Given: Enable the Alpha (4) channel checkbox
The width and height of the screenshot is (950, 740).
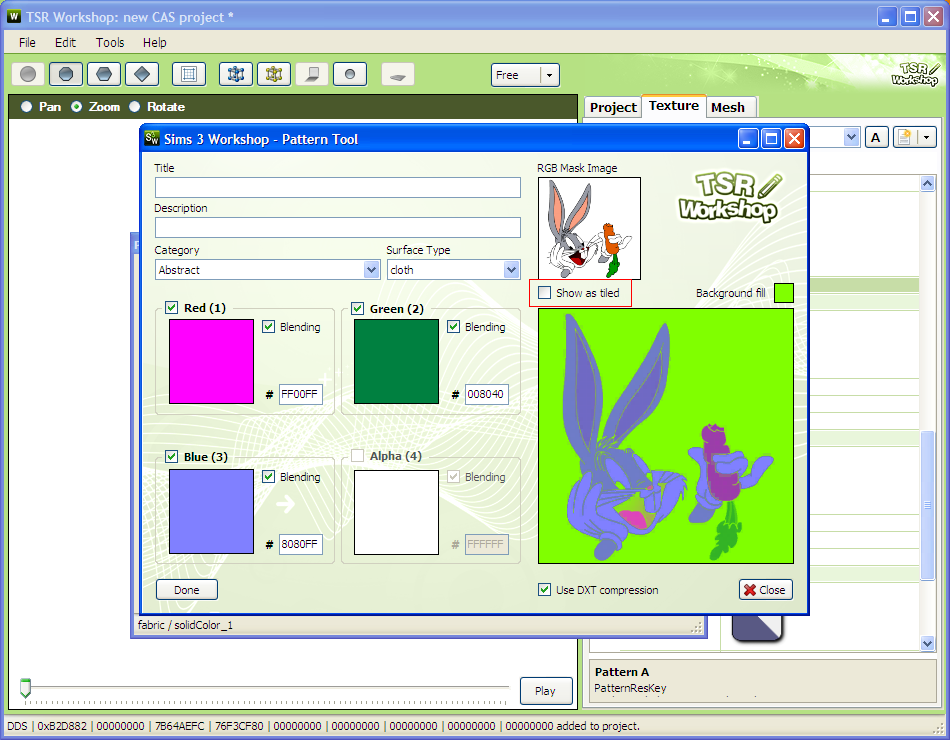Looking at the screenshot, I should tap(357, 456).
